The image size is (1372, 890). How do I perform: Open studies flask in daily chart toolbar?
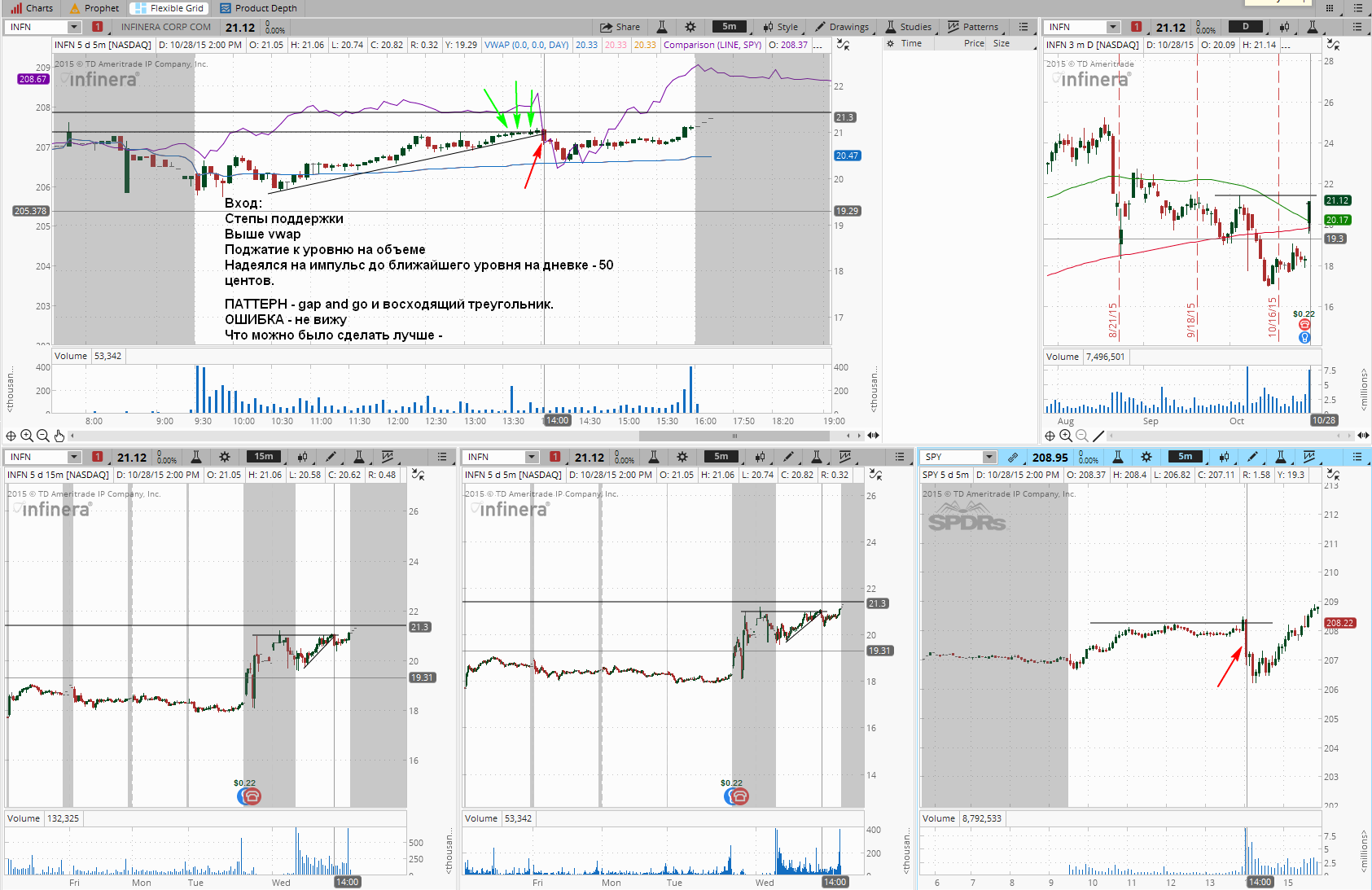pyautogui.click(x=1313, y=27)
